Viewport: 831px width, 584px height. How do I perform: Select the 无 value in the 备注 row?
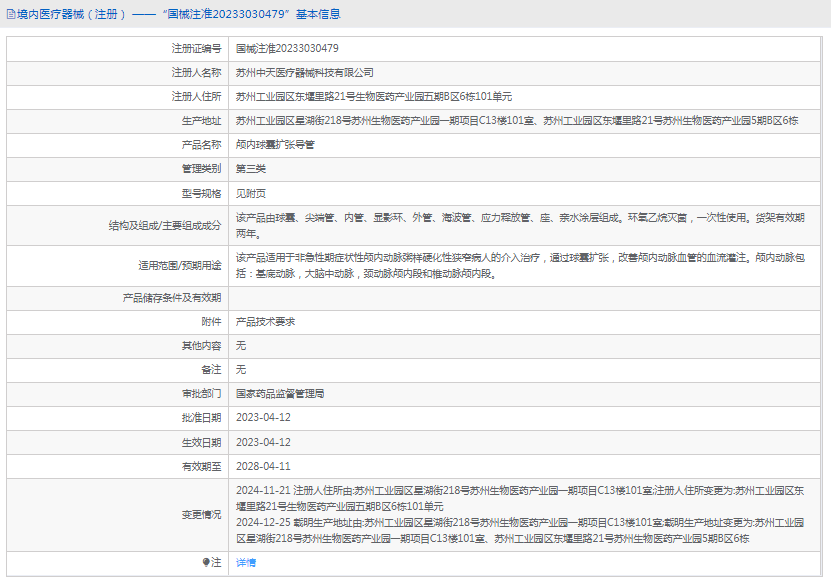click(x=241, y=369)
